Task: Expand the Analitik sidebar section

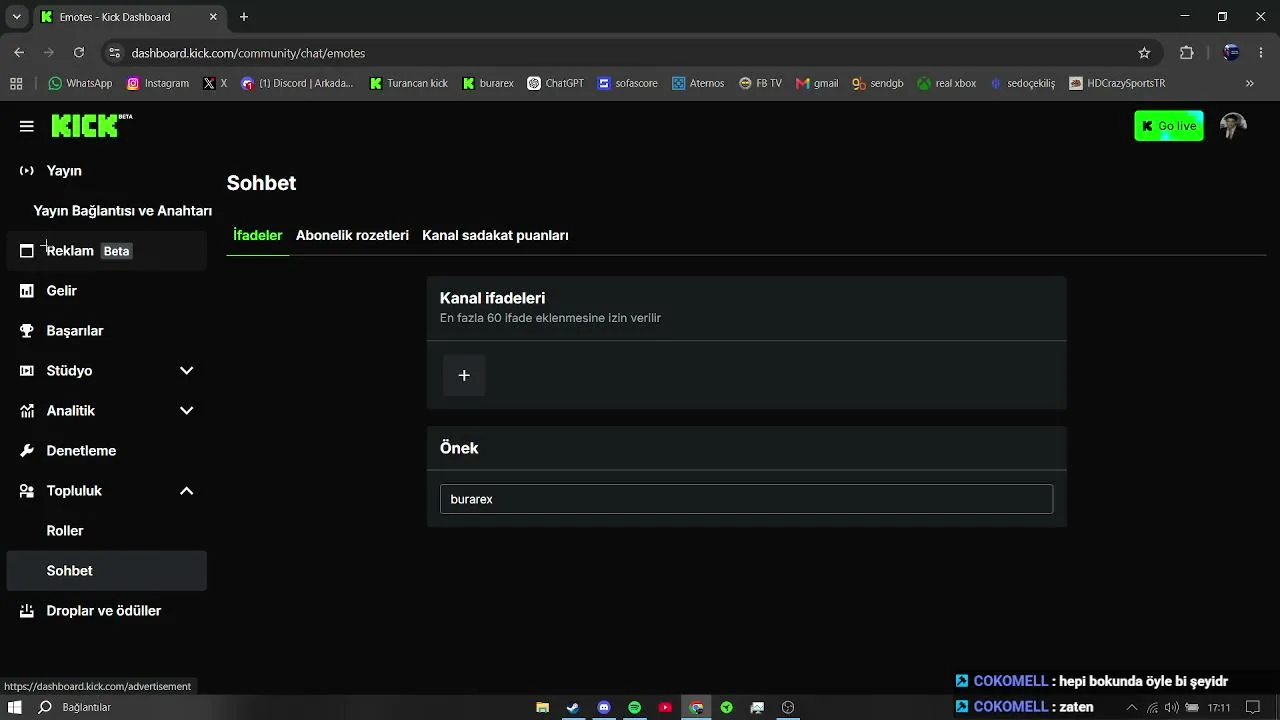Action: tap(186, 411)
